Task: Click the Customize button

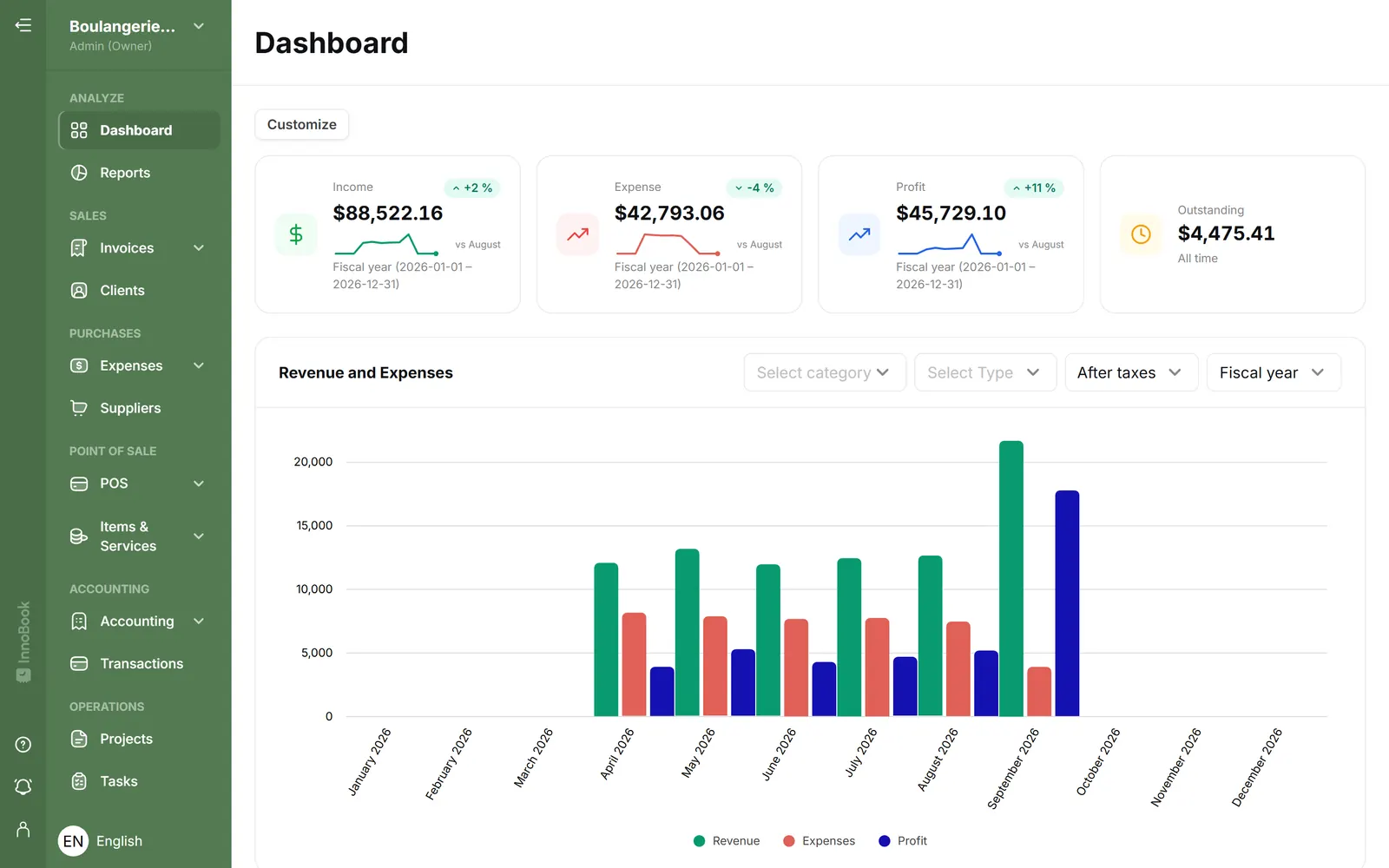Action: click(301, 124)
